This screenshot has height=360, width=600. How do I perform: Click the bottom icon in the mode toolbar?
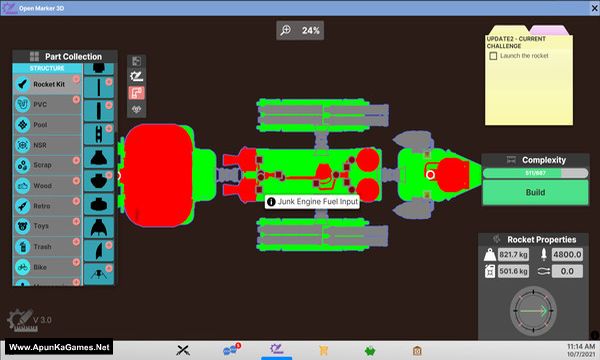136,110
